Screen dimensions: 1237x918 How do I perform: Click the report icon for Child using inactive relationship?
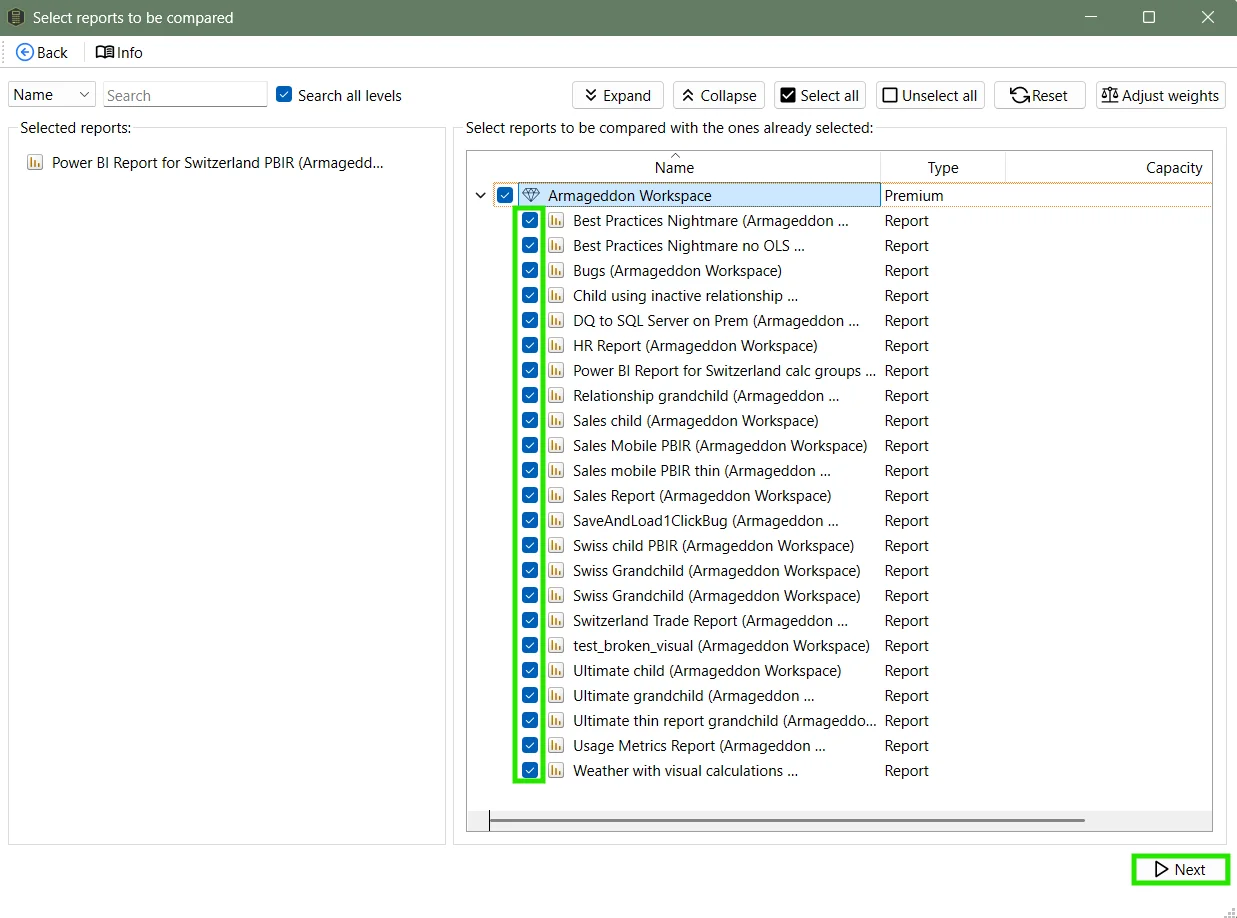tap(556, 296)
